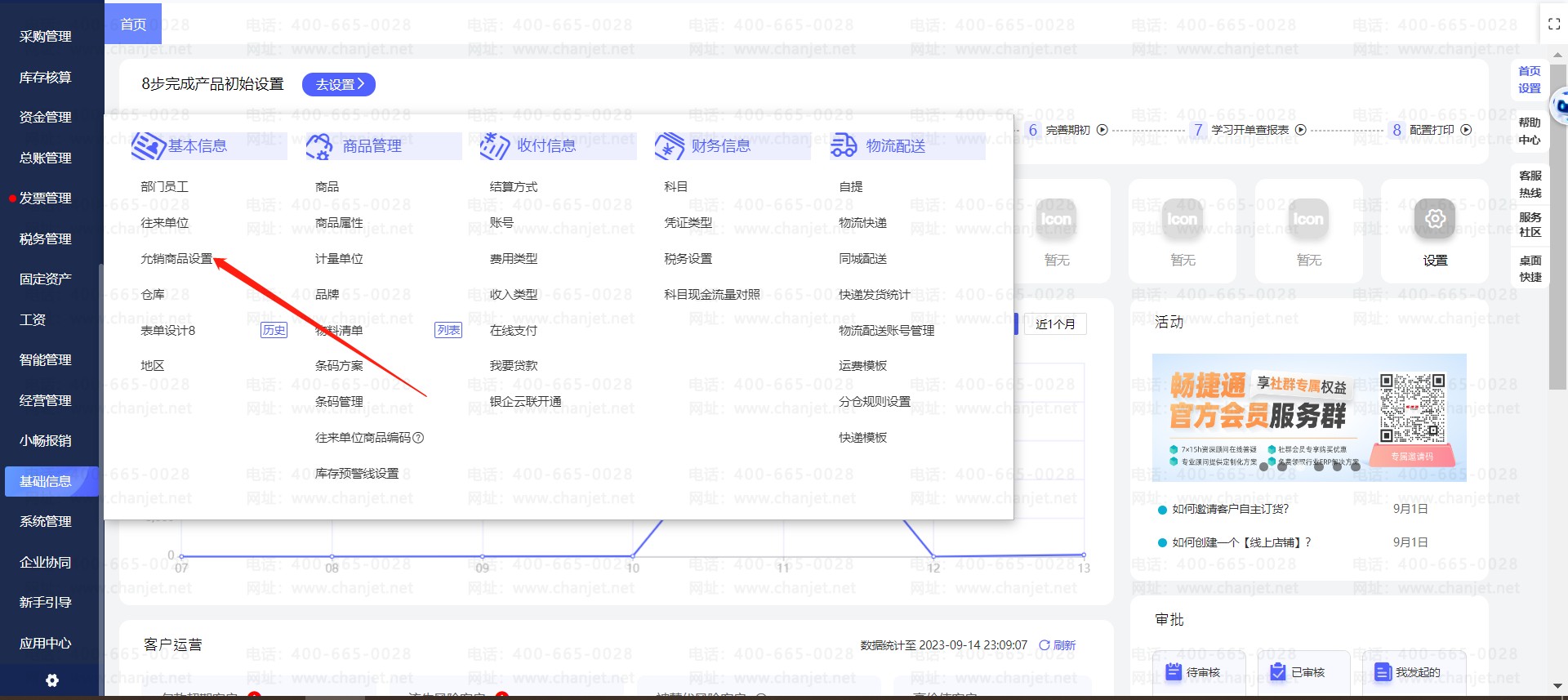Click 客服热线 on the right rail

coord(1530,184)
